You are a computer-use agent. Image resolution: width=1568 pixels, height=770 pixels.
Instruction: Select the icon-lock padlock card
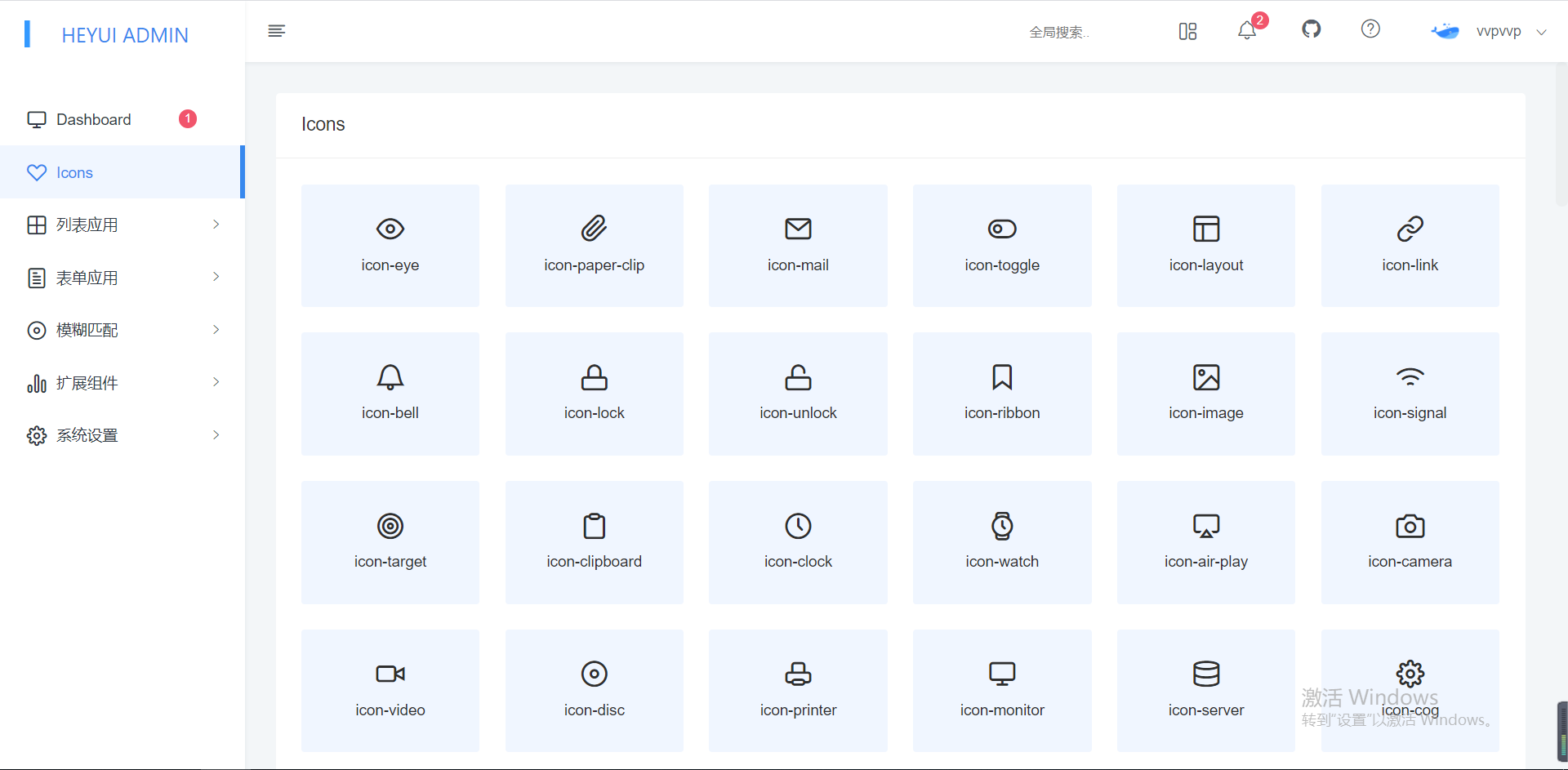(595, 394)
